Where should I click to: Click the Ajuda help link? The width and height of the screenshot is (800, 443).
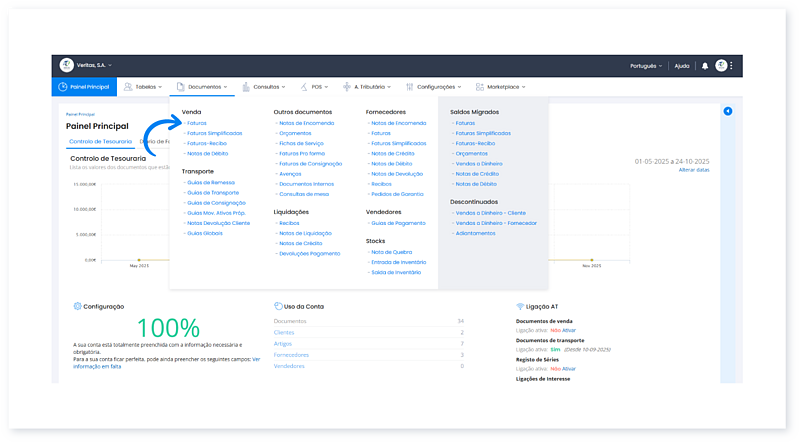coord(682,66)
